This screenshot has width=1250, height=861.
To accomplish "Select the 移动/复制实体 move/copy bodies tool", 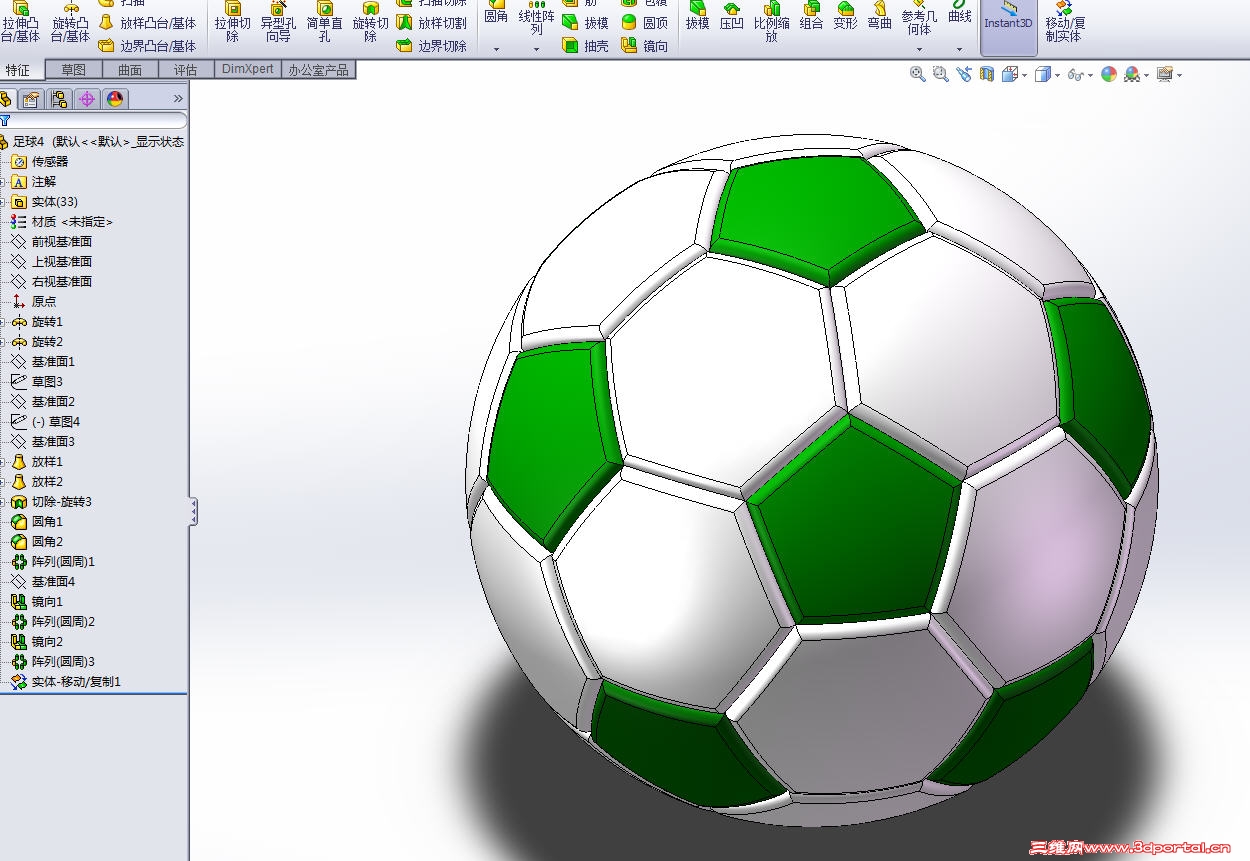I will click(x=1065, y=22).
